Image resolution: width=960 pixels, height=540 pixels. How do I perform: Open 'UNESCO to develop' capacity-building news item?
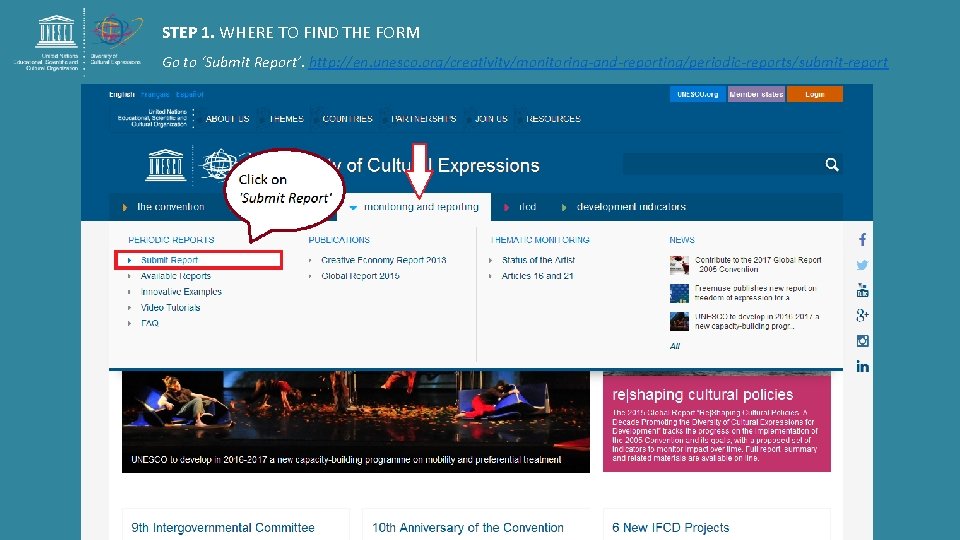757,321
